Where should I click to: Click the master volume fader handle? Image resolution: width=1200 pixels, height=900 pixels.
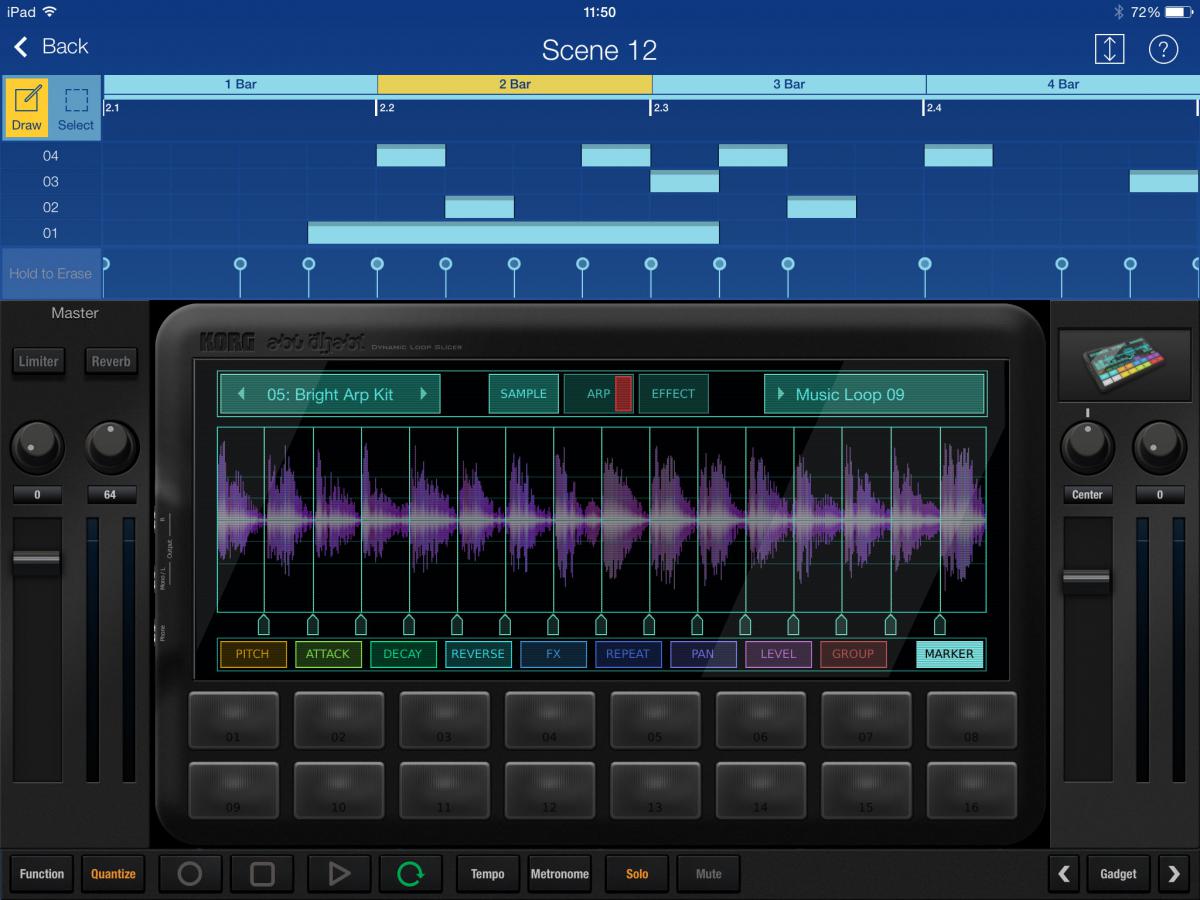pos(37,560)
